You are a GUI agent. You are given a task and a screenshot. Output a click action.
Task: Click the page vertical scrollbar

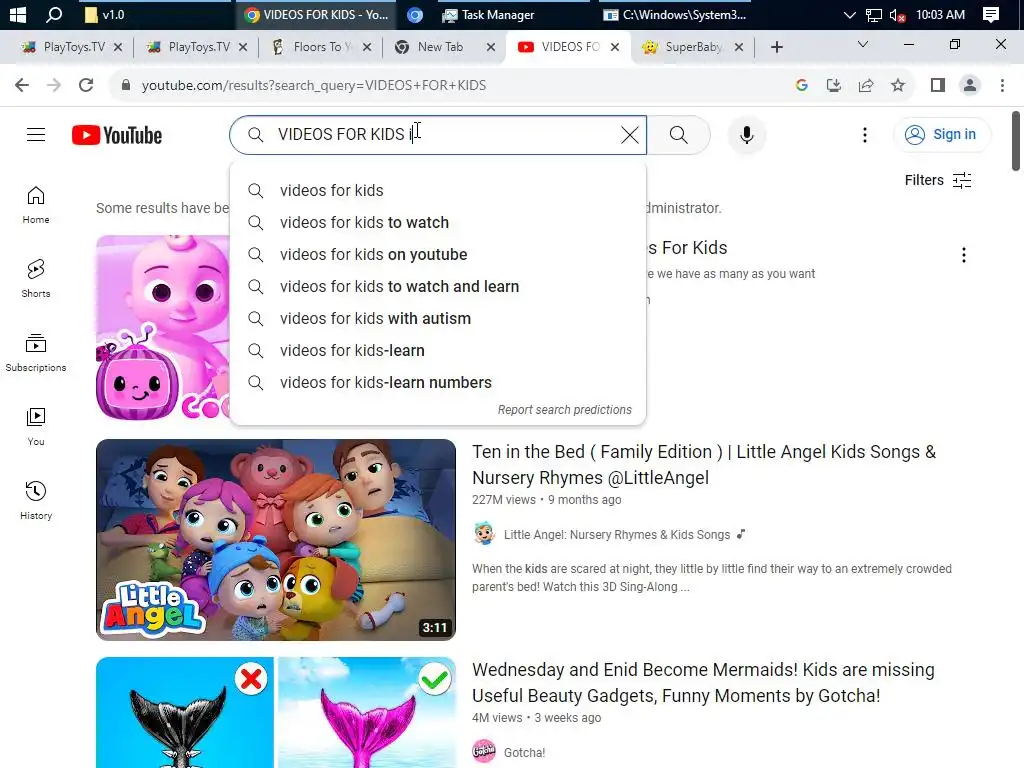click(x=1016, y=141)
